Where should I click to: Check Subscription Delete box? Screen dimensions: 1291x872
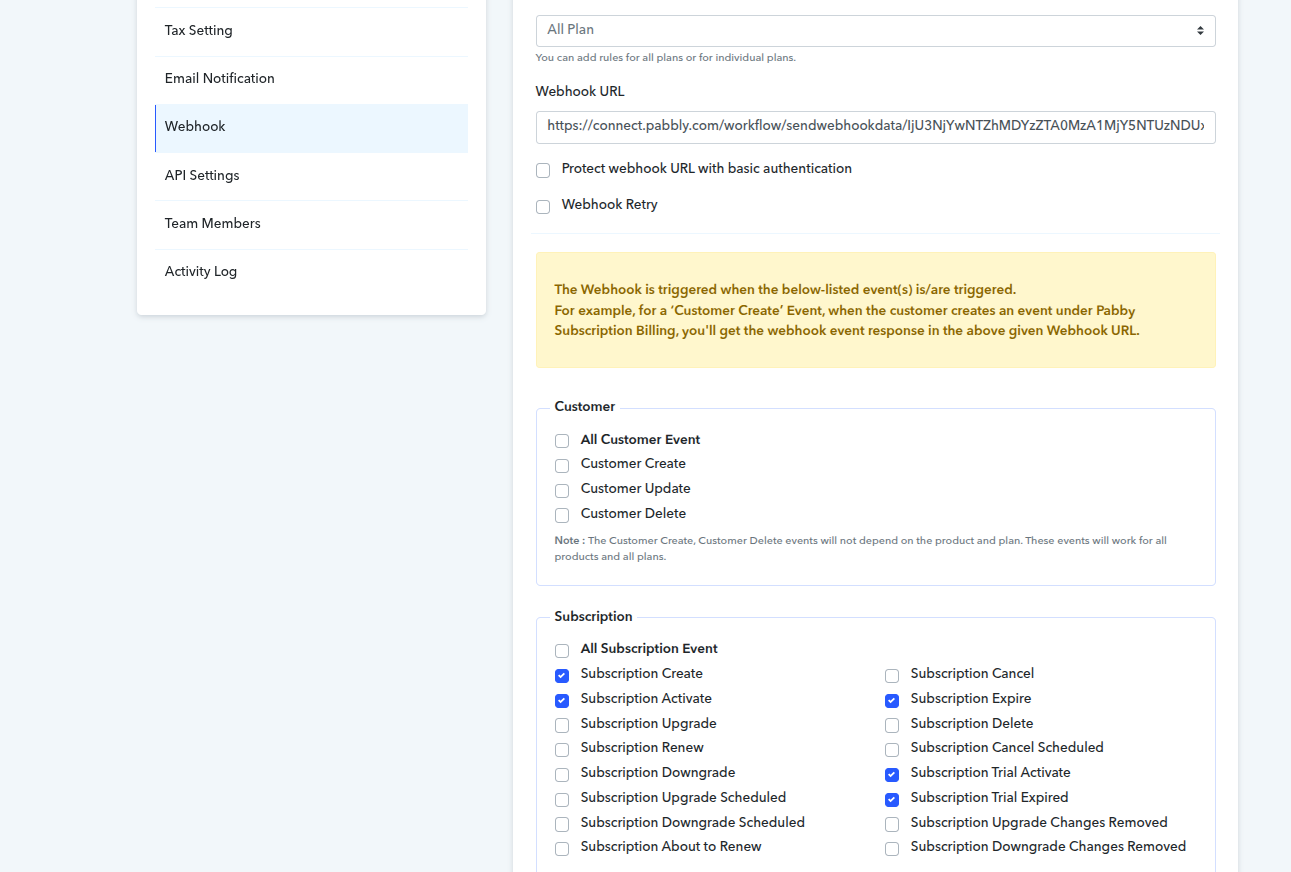[892, 725]
